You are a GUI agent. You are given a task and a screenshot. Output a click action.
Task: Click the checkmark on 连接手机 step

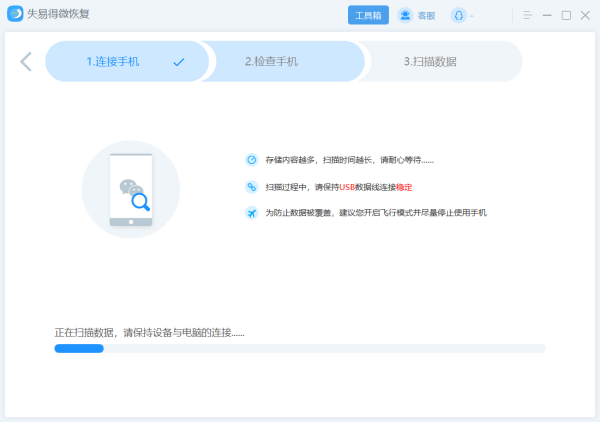tap(179, 62)
